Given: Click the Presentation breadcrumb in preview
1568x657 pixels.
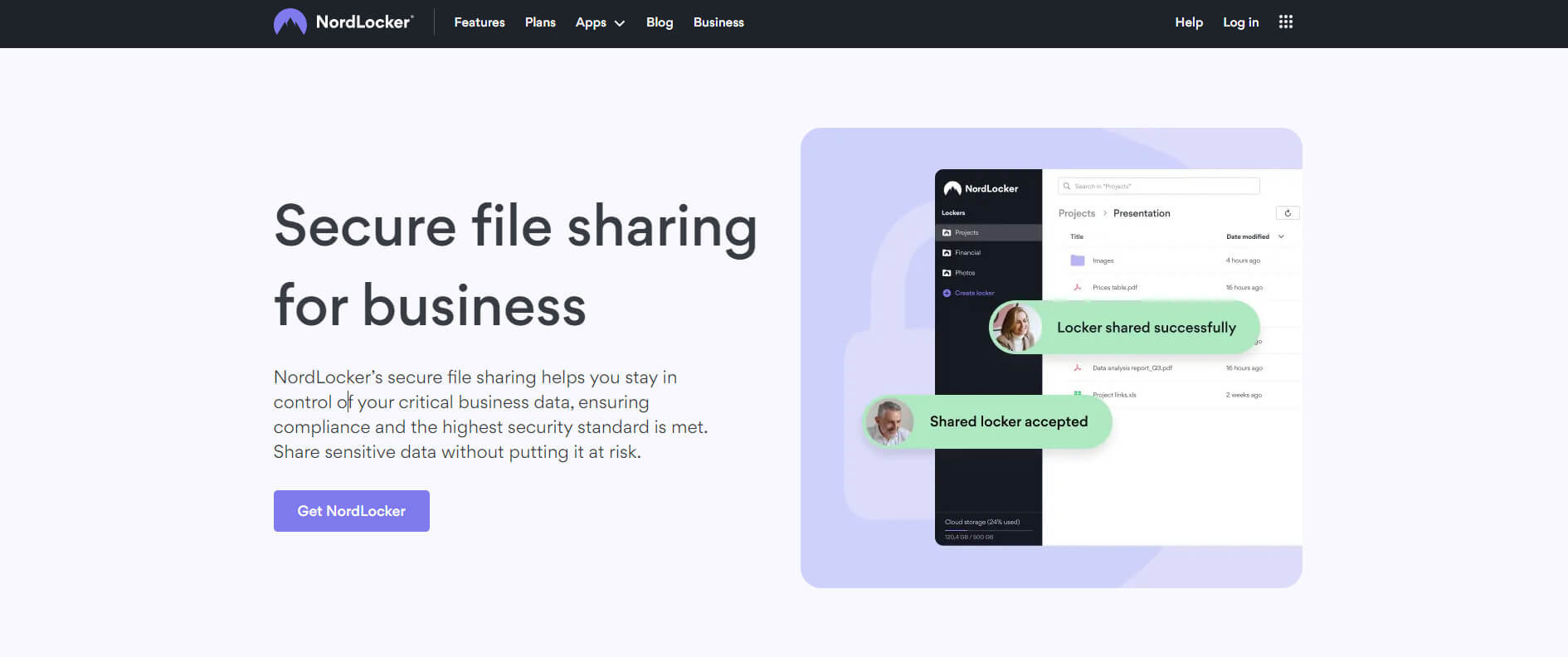Looking at the screenshot, I should click(x=1142, y=213).
